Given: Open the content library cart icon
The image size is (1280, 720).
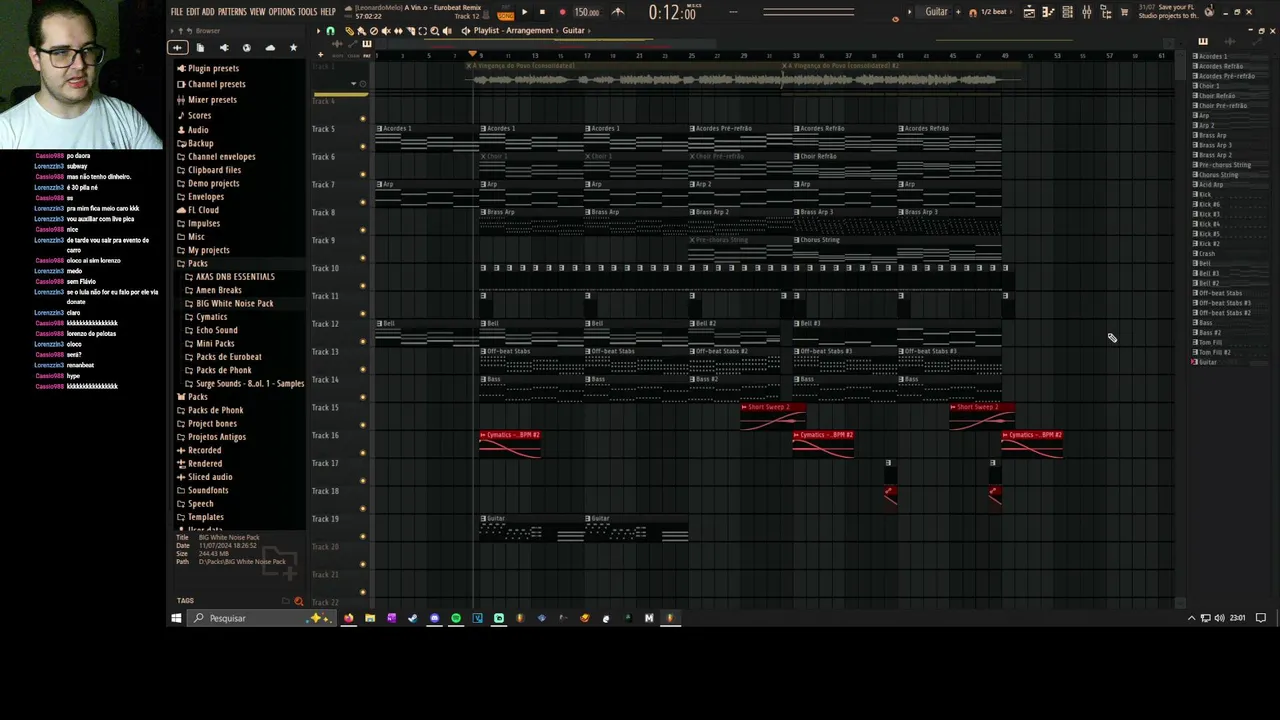Looking at the screenshot, I should click(1125, 12).
